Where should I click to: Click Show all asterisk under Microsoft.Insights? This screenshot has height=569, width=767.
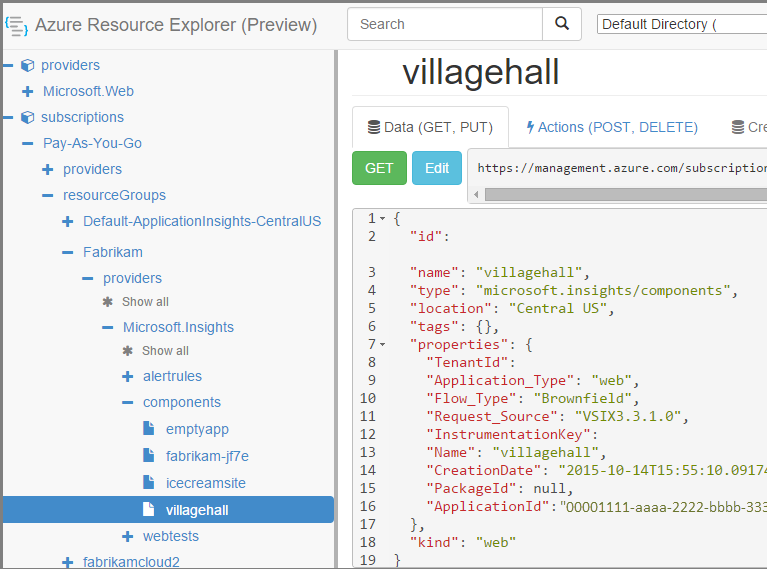pyautogui.click(x=127, y=351)
